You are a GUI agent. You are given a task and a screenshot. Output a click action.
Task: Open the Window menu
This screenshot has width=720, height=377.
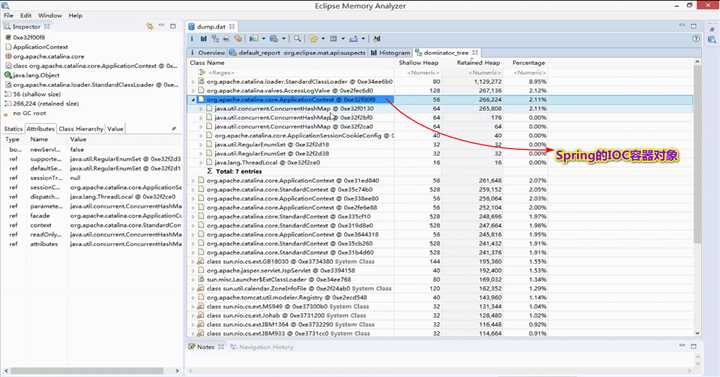click(50, 16)
